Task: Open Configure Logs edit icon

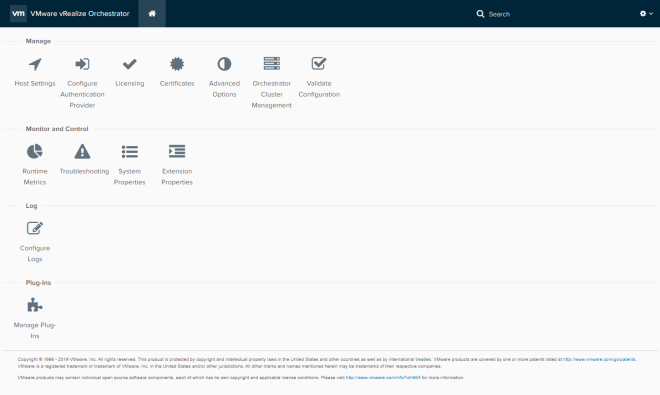Action: tap(35, 228)
